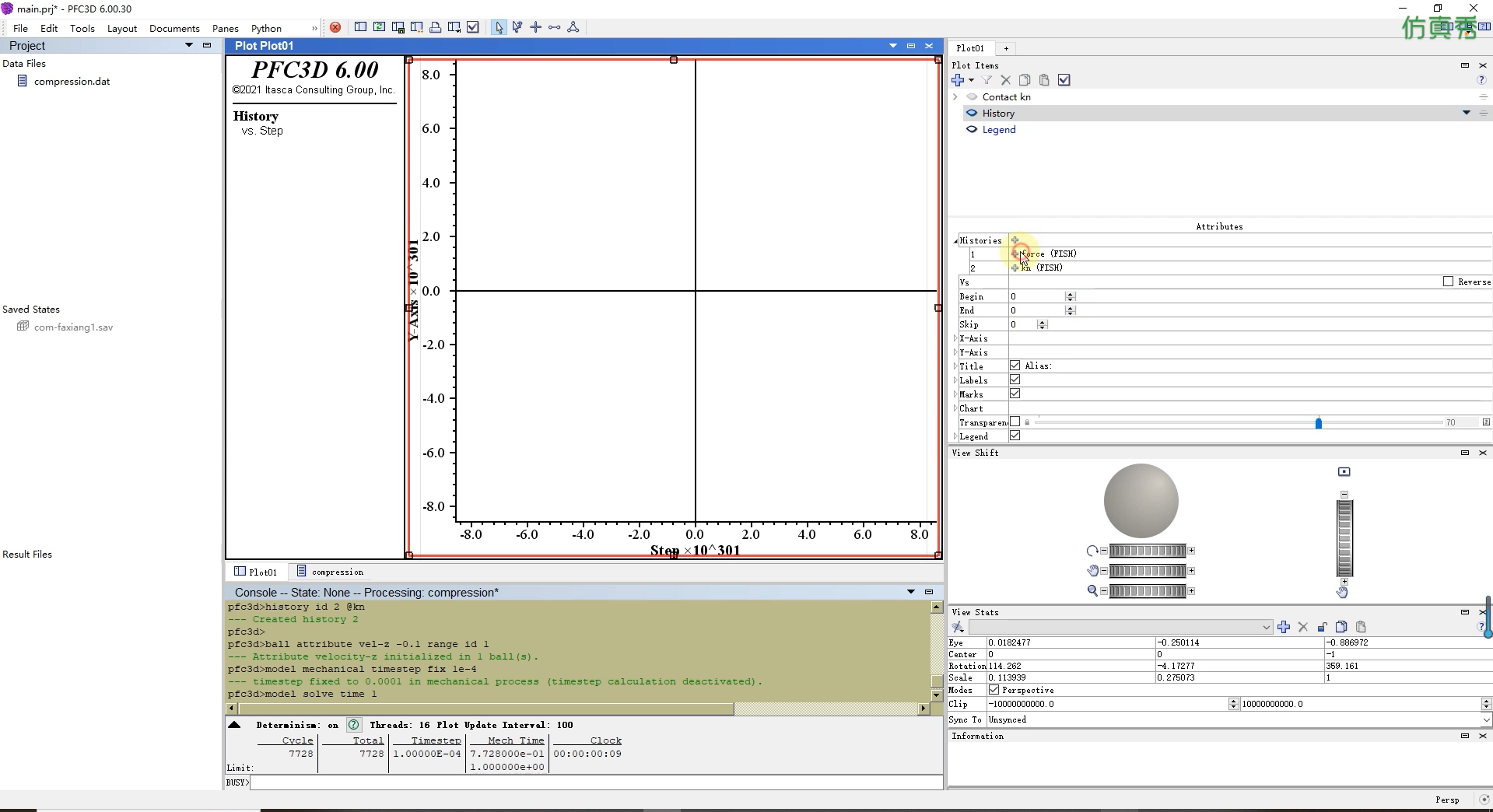Switch to the compression tab
Image resolution: width=1493 pixels, height=812 pixels.
[x=330, y=572]
